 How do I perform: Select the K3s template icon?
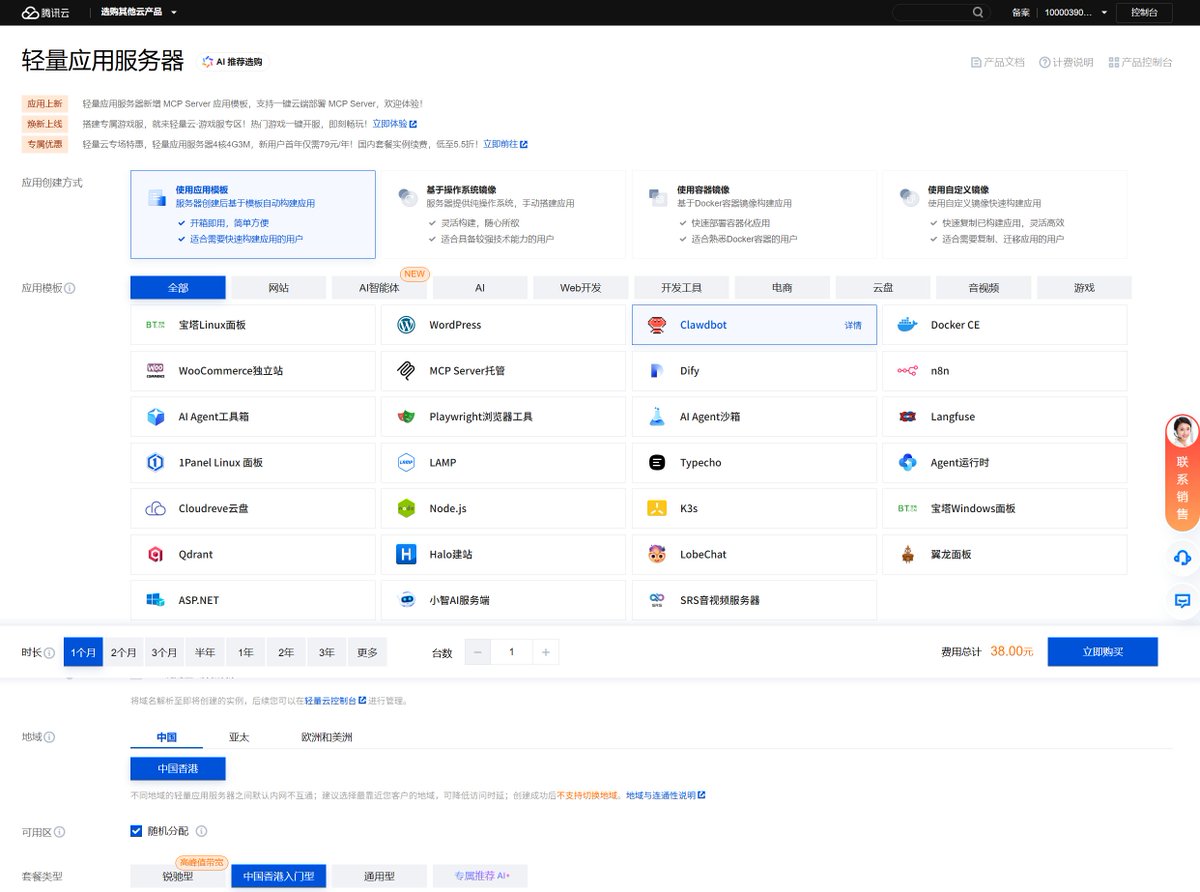(657, 509)
